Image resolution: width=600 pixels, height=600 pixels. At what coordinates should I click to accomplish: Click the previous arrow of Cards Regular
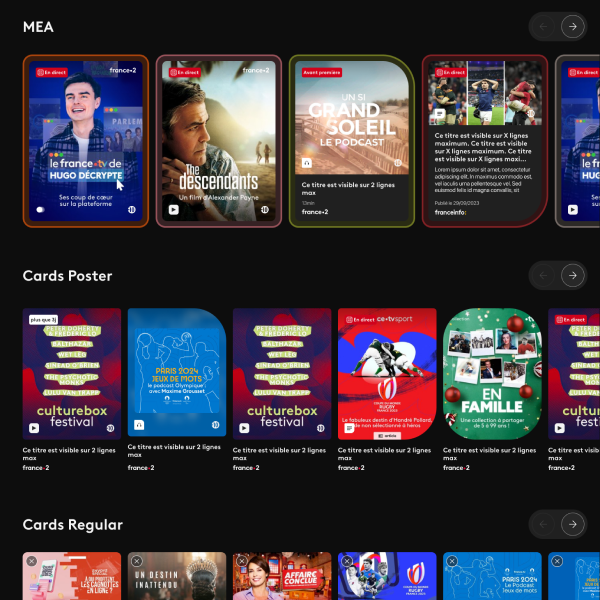pos(543,524)
